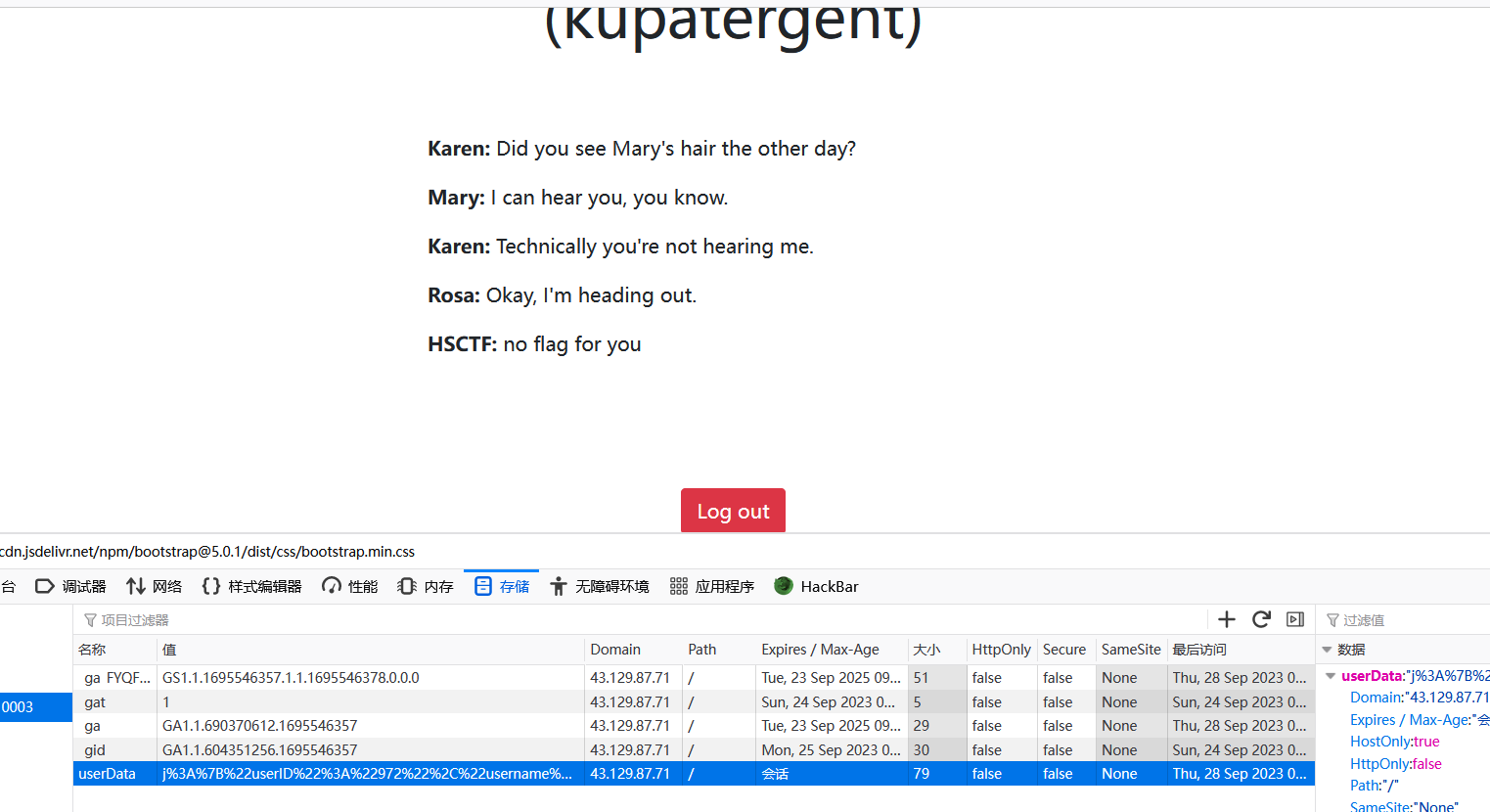This screenshot has height=812, width=1490.
Task: Open the 性能 performance panel
Action: (350, 586)
